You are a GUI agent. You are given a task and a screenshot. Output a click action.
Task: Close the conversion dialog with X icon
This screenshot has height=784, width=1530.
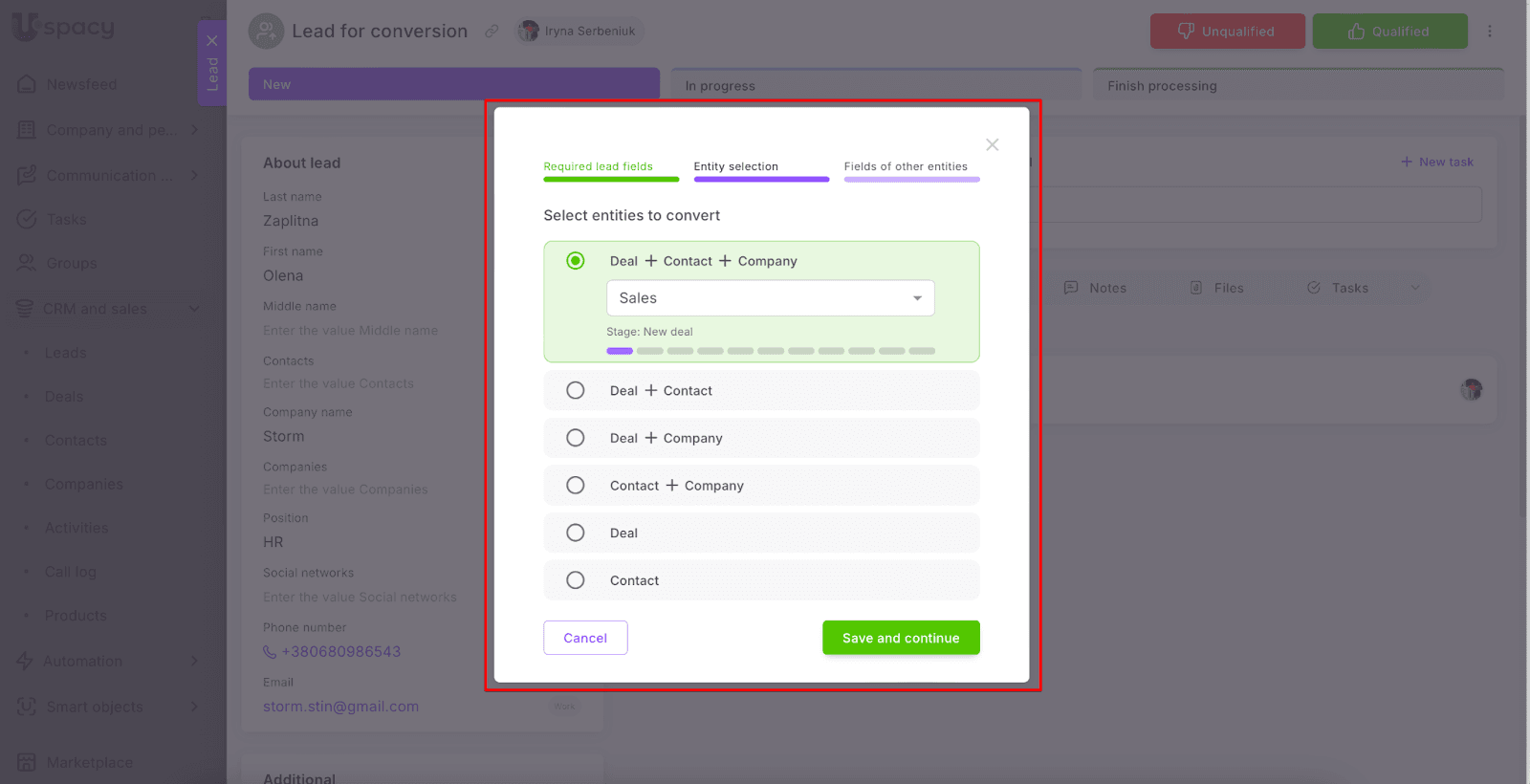pos(992,145)
